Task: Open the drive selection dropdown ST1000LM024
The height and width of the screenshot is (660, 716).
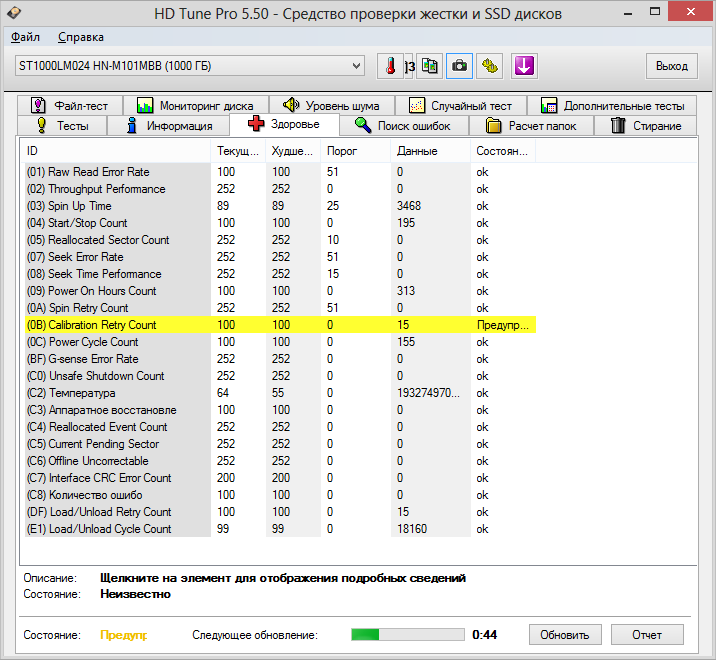Action: pos(190,66)
